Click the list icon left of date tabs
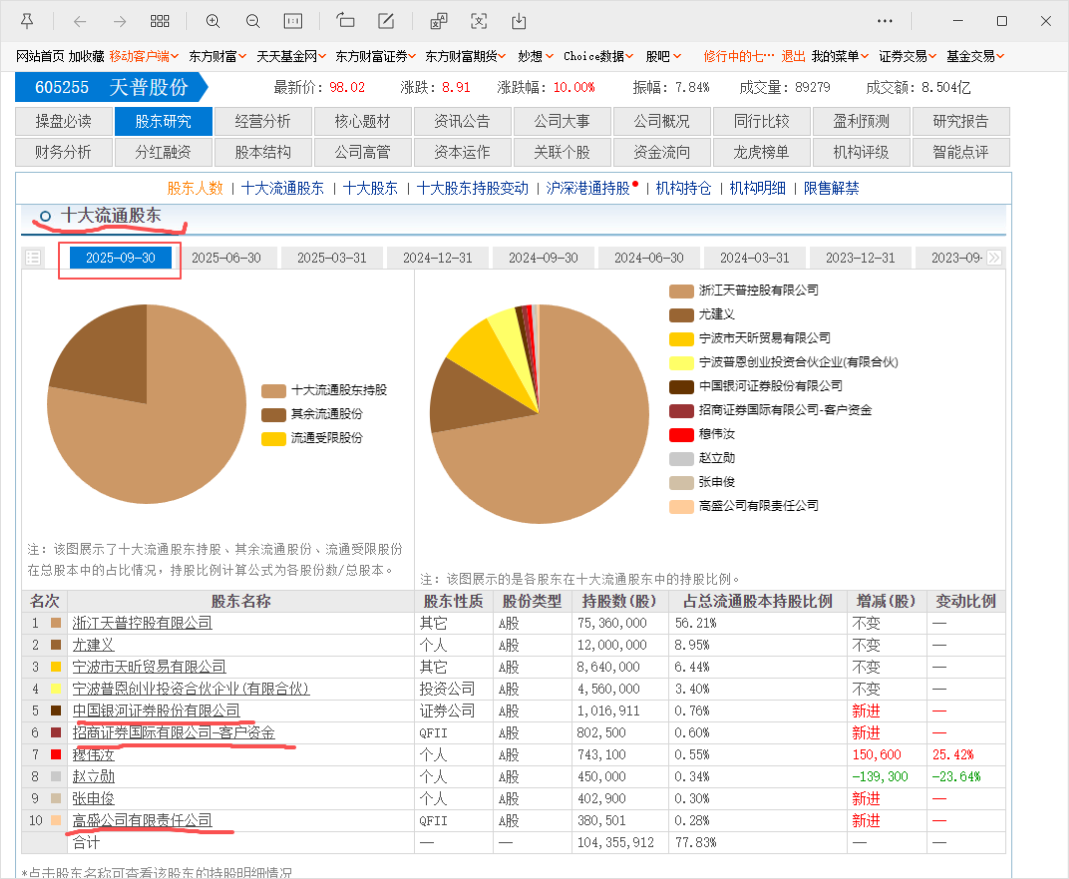The width and height of the screenshot is (1069, 879). pyautogui.click(x=33, y=258)
